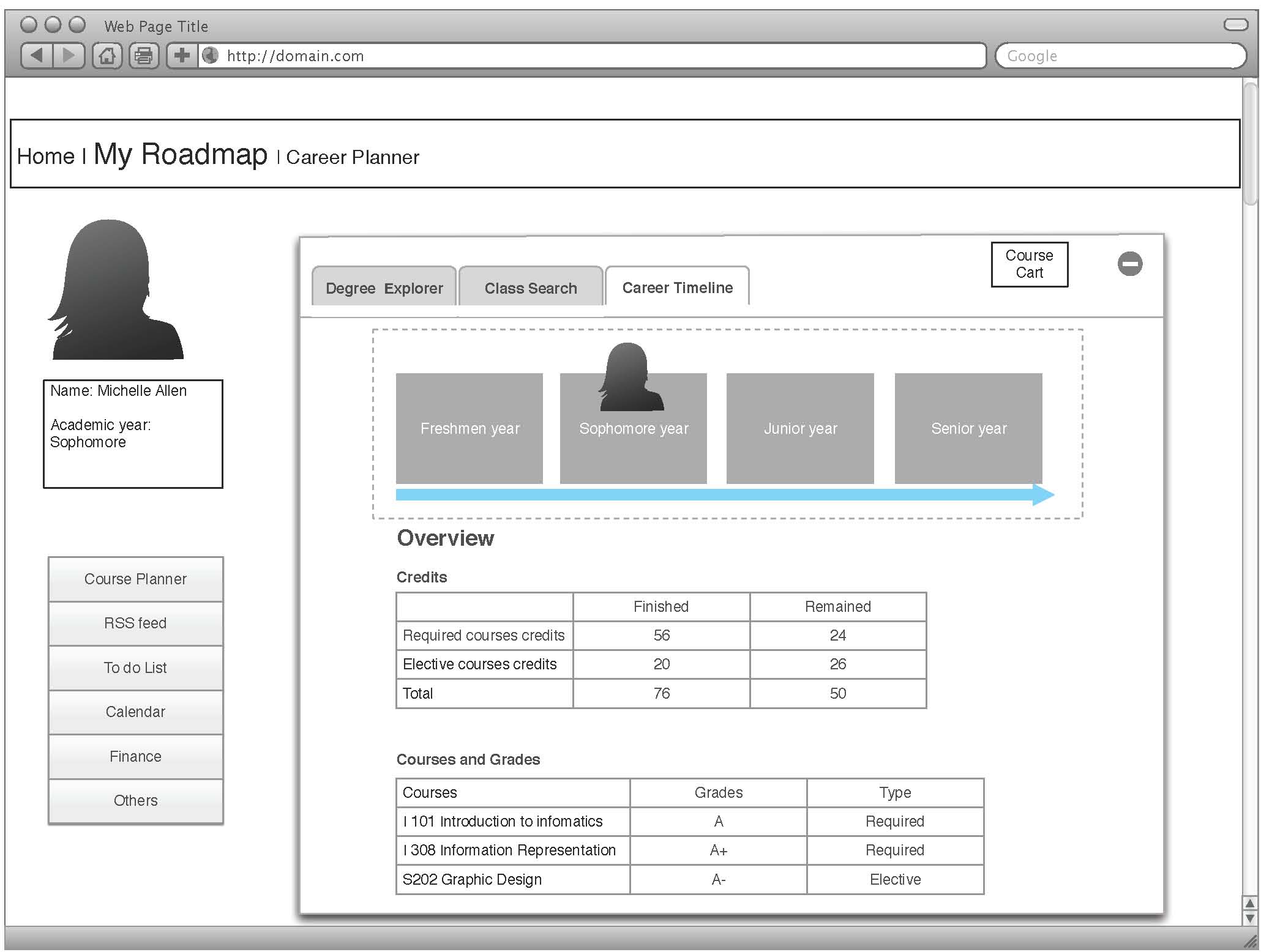The height and width of the screenshot is (952, 1261).
Task: Select the Career Timeline tab
Action: [x=677, y=287]
